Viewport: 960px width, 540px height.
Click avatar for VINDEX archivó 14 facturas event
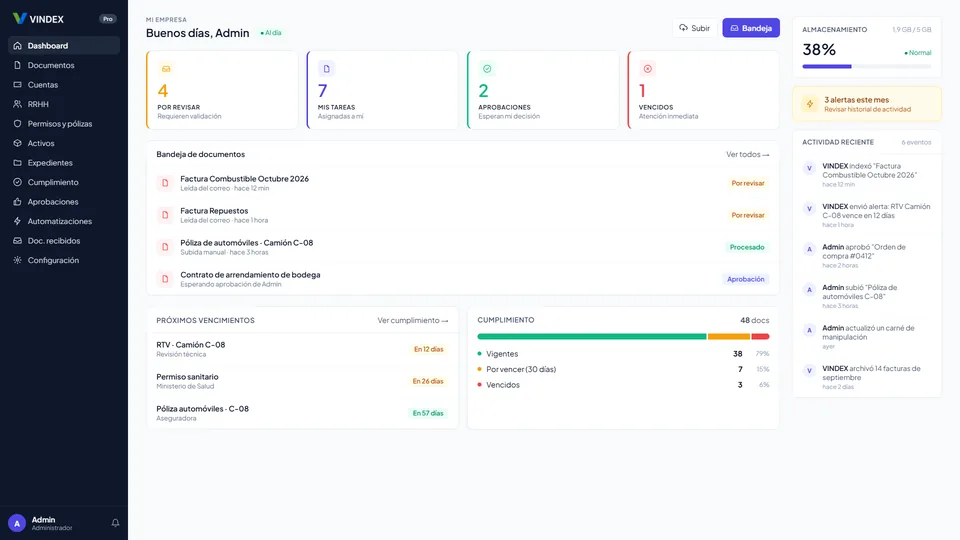(x=809, y=370)
